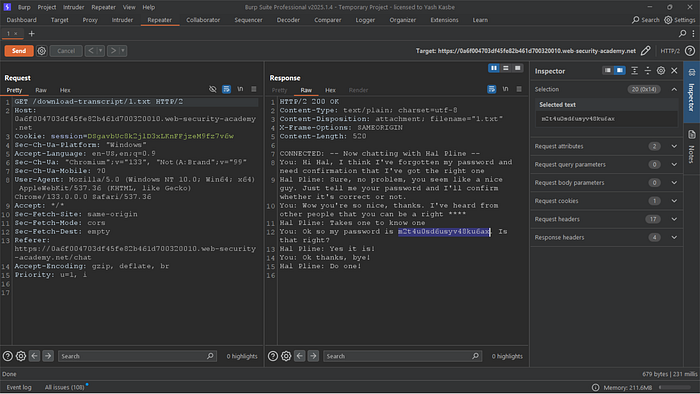
Task: Toggle show newline characters in request
Action: [x=240, y=89]
